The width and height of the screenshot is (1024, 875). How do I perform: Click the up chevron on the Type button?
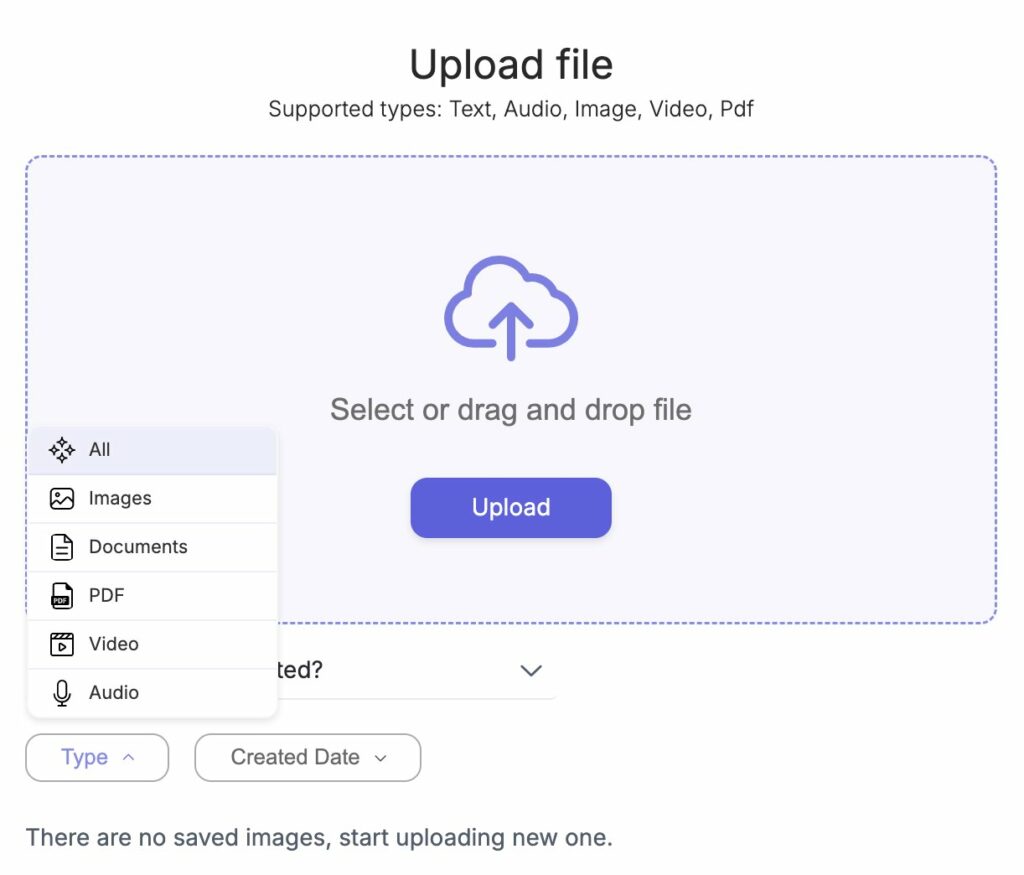click(x=128, y=758)
